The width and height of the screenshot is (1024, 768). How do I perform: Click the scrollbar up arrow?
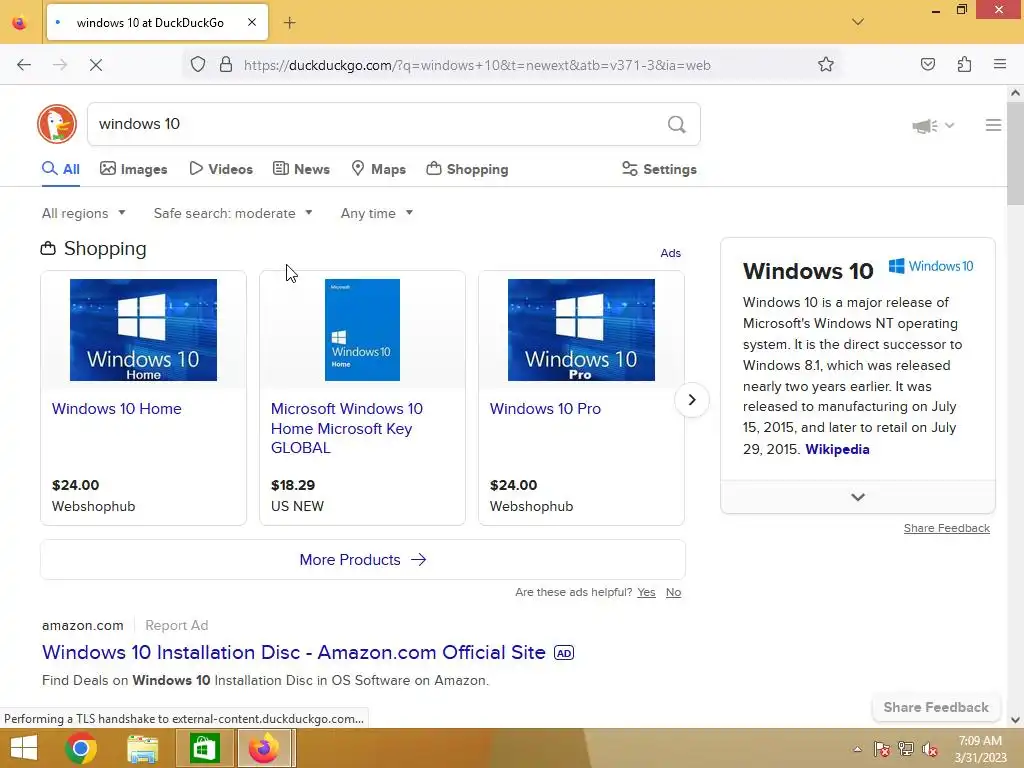[x=1015, y=93]
